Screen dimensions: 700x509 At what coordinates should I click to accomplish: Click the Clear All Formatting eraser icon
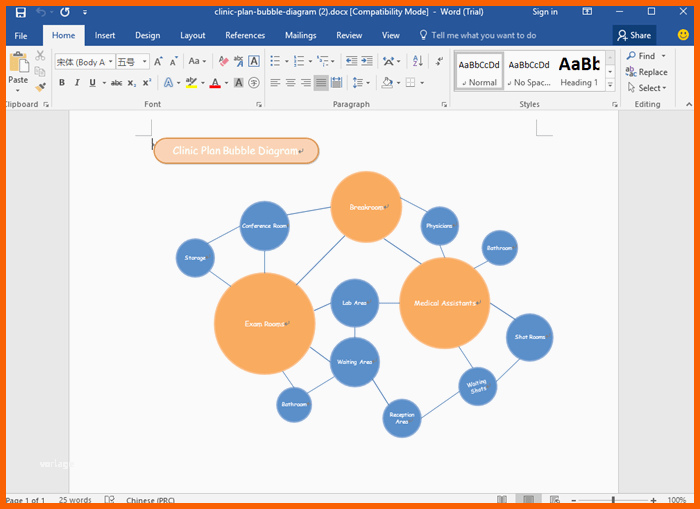coord(223,61)
